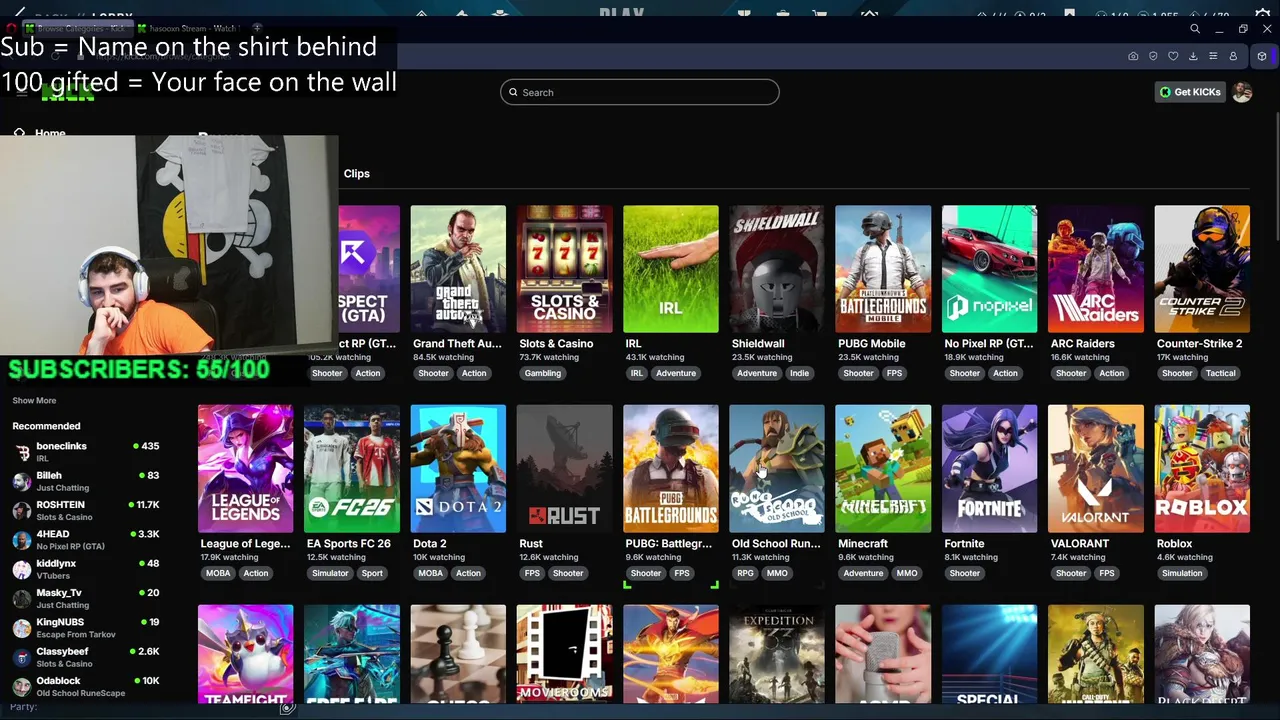Click the heart bookmark icon in address bar
The image size is (1280, 720).
point(1173,56)
